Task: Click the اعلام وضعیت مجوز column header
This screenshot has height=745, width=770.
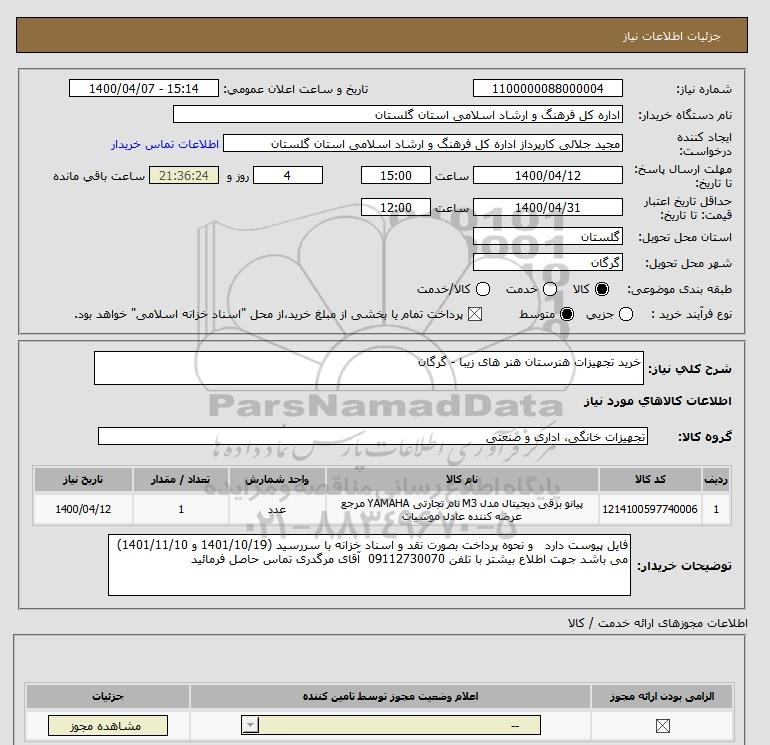Action: [x=390, y=696]
